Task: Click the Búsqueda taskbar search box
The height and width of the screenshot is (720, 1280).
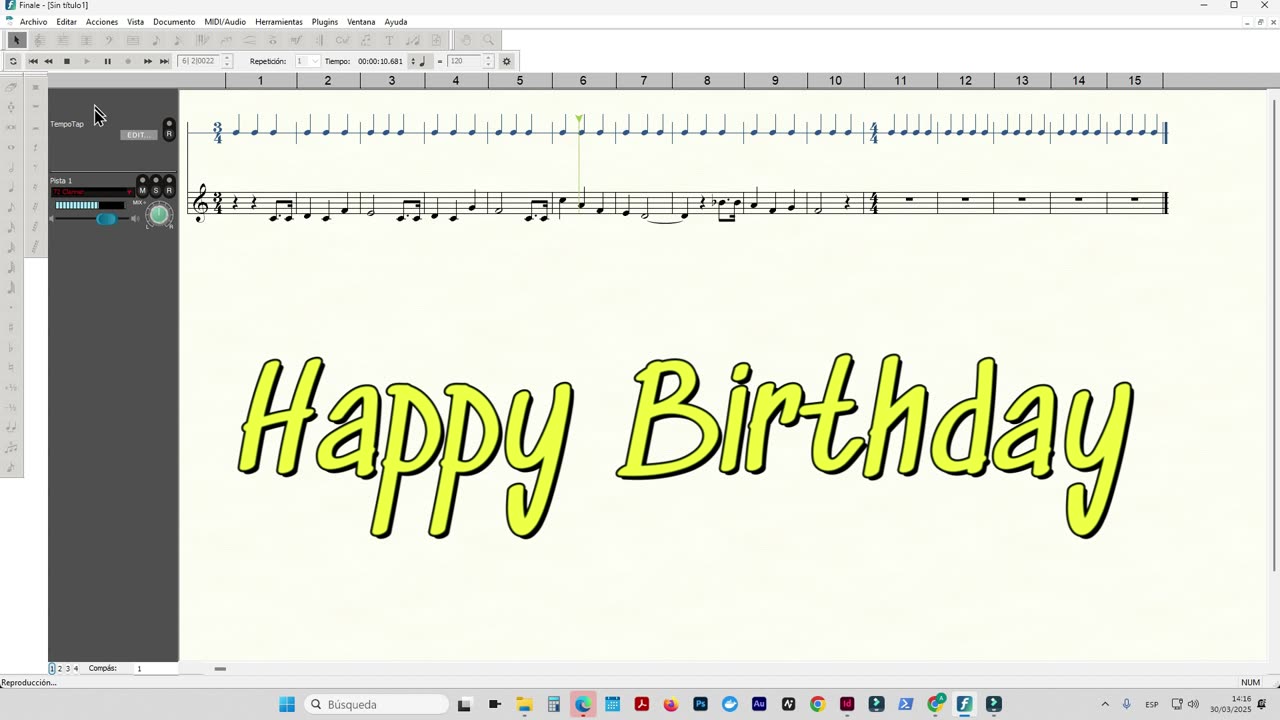Action: 376,704
